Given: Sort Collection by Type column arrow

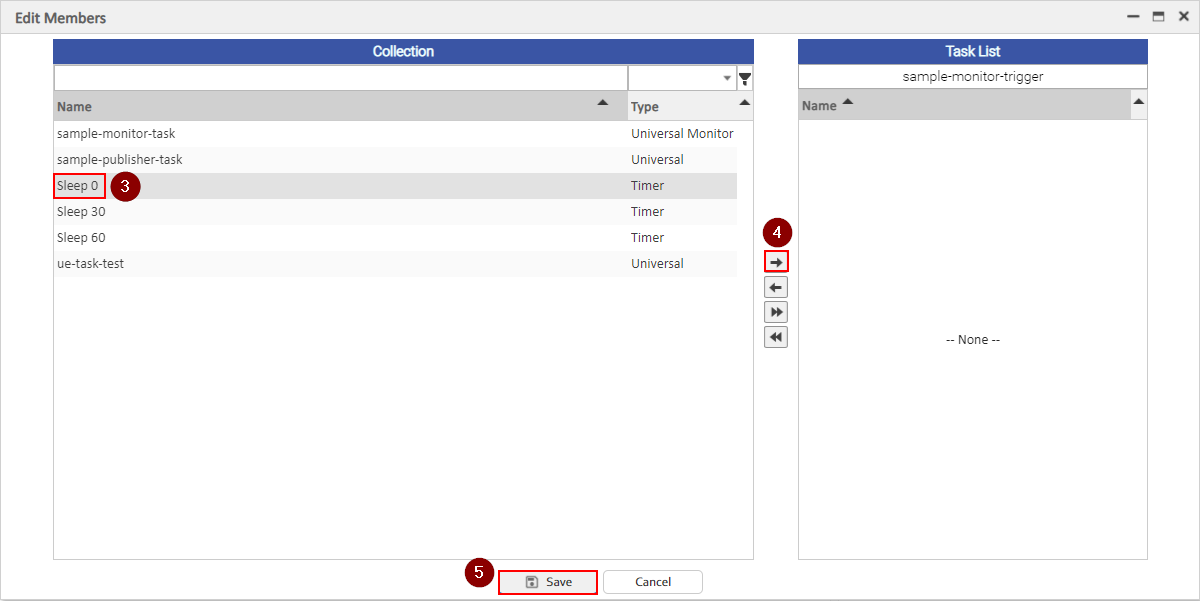Looking at the screenshot, I should 744,103.
